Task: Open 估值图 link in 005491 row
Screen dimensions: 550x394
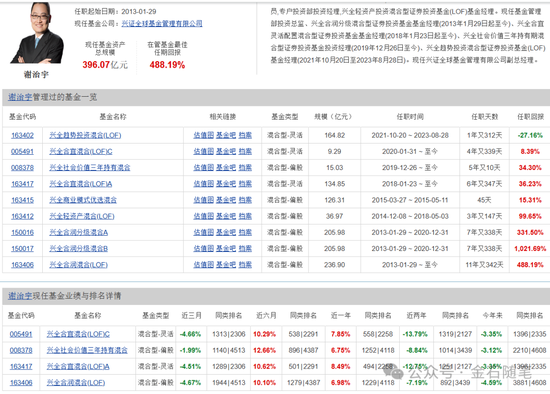Action: [x=203, y=152]
